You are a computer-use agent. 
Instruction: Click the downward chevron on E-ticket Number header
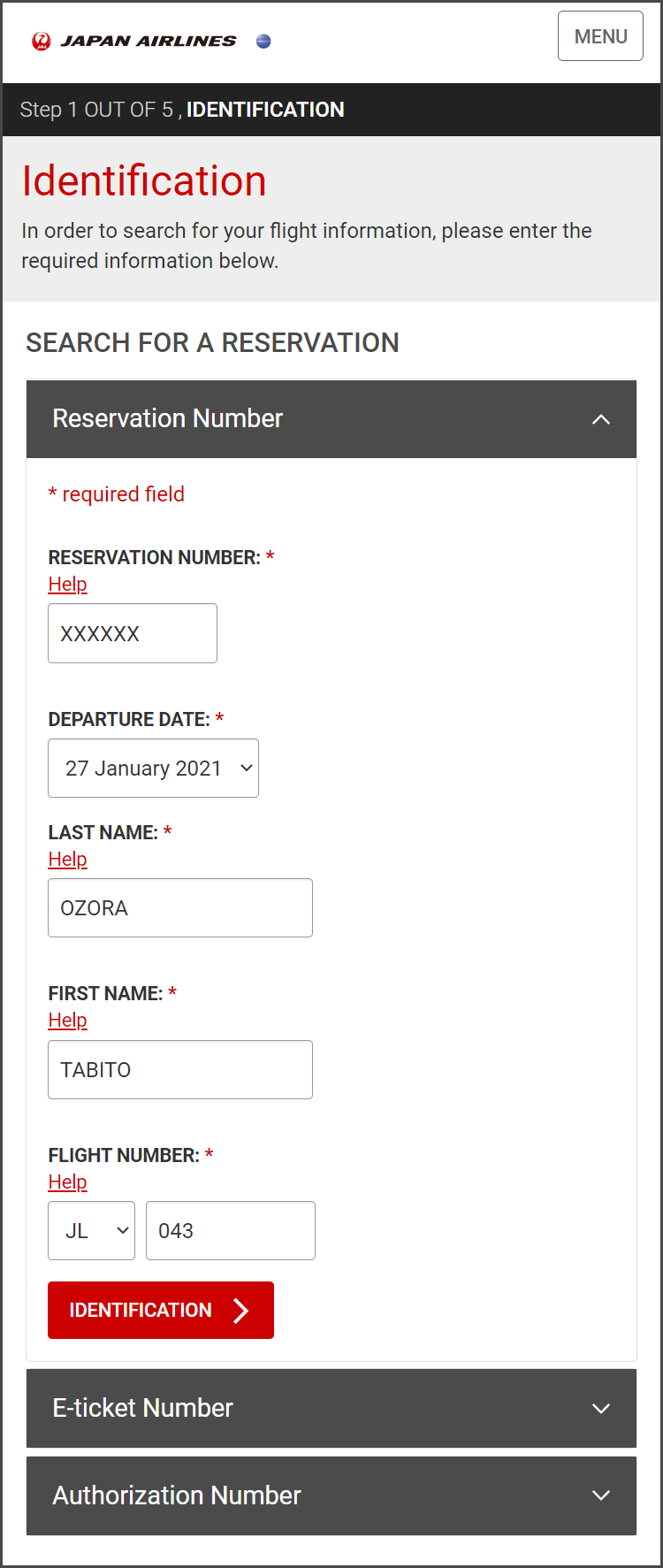click(601, 1408)
